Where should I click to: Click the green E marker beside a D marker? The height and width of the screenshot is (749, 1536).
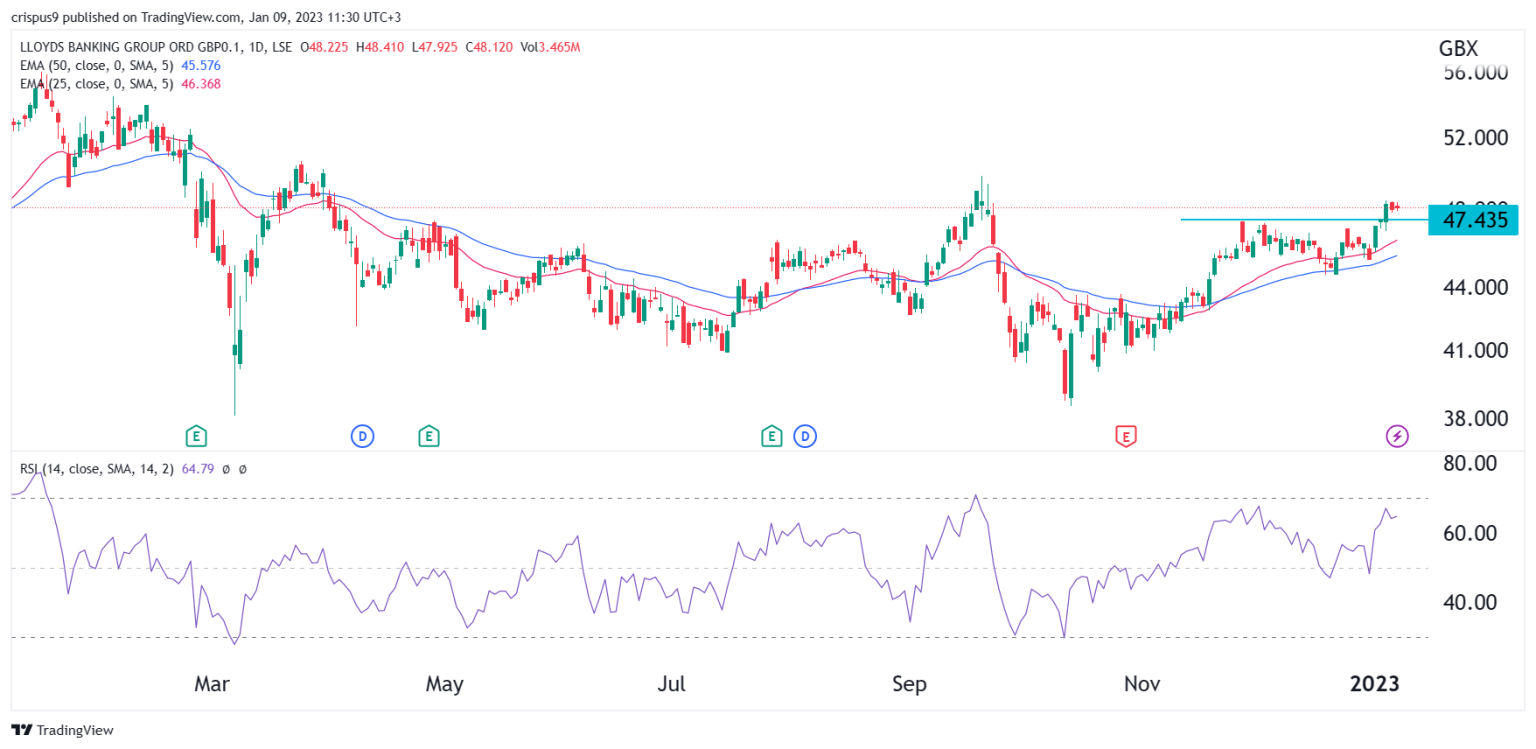[x=771, y=436]
